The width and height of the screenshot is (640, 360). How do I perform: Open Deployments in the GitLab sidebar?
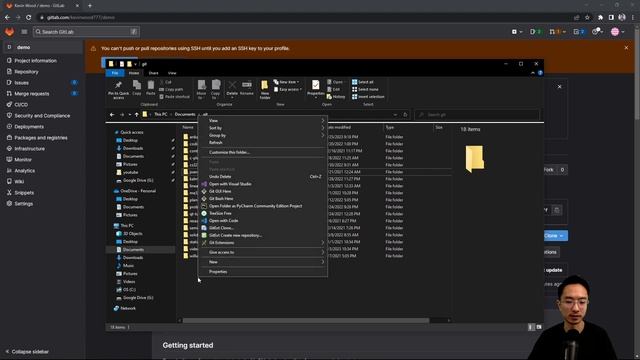(29, 127)
